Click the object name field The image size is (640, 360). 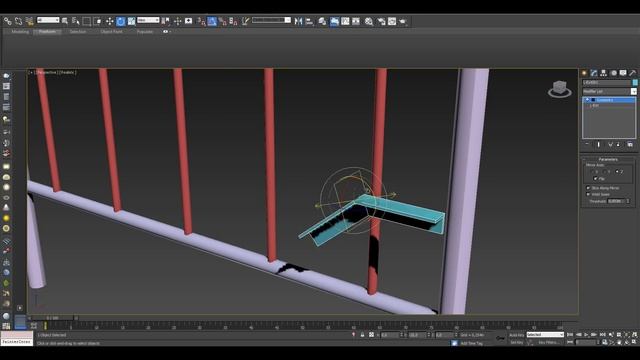point(606,82)
